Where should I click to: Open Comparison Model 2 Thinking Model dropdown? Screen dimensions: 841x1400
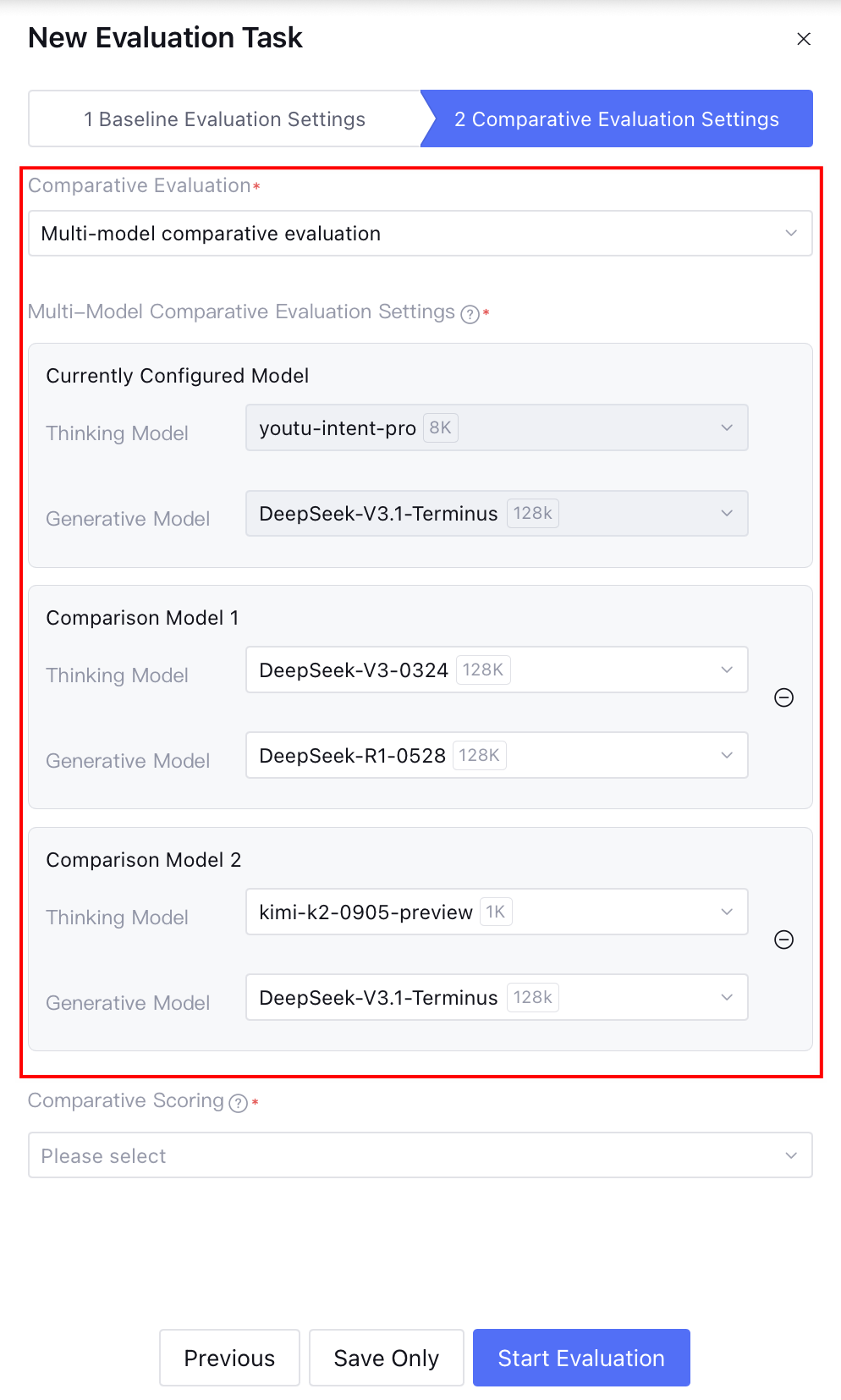coord(497,912)
